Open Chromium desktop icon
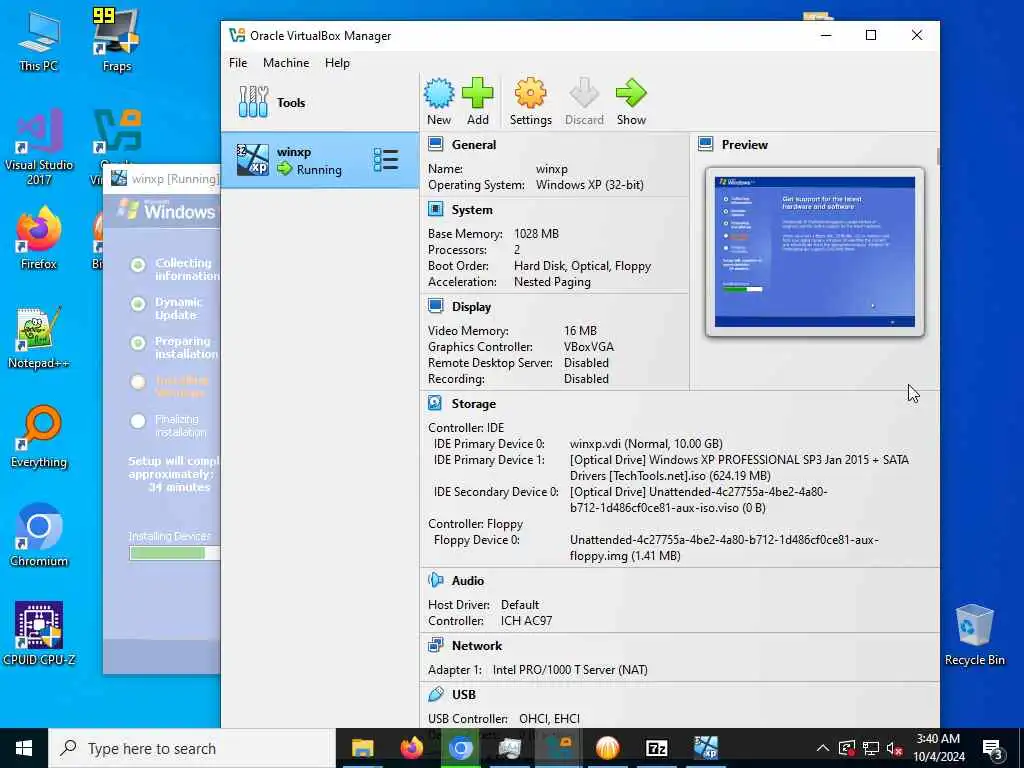This screenshot has height=768, width=1024. [39, 536]
